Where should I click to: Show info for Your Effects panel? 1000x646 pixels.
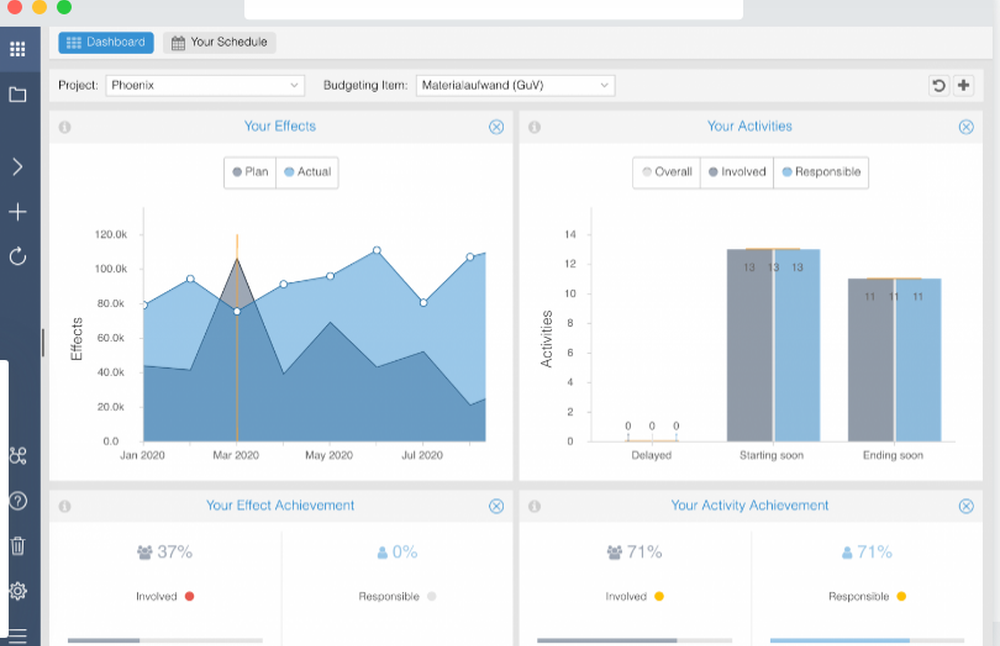[x=64, y=127]
